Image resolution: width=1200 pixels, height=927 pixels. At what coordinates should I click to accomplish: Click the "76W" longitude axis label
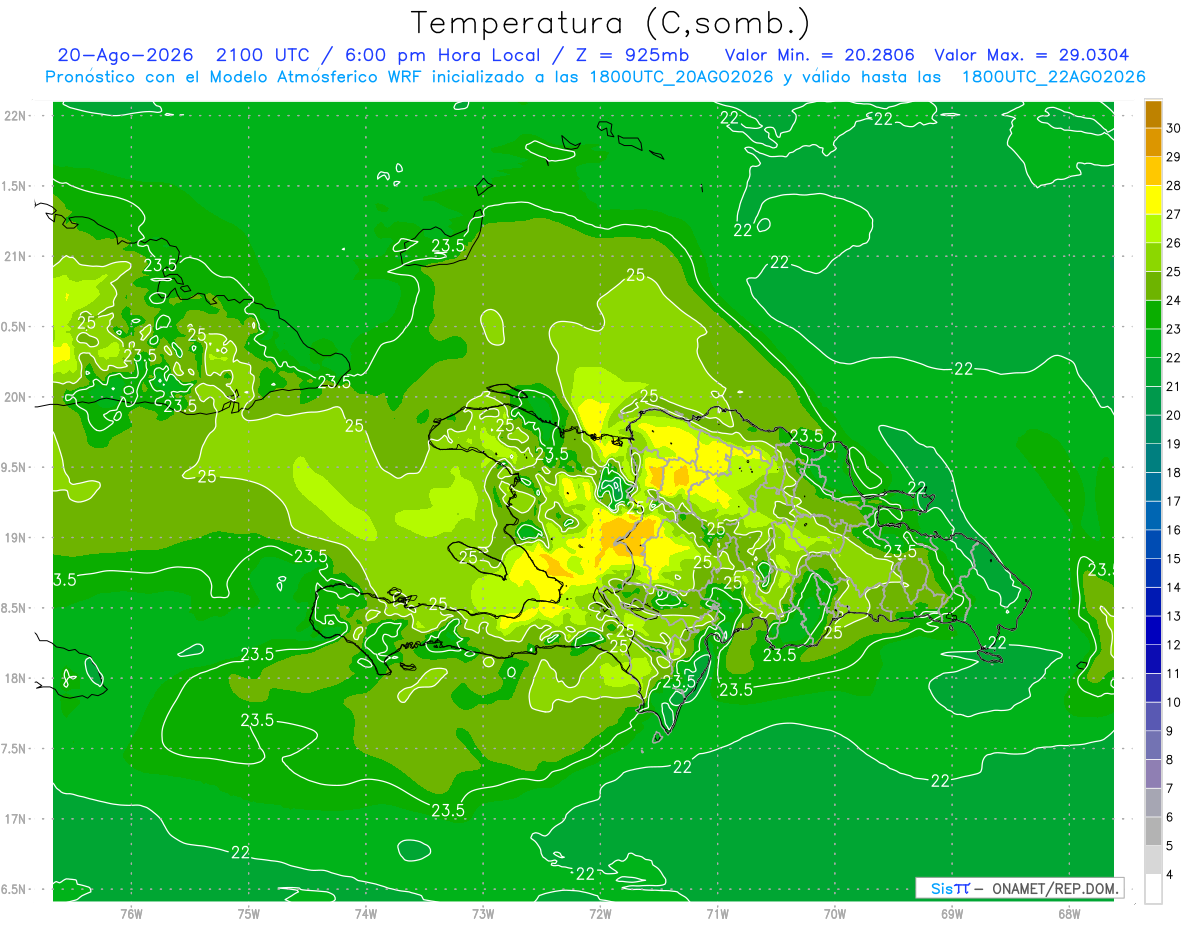coord(131,914)
